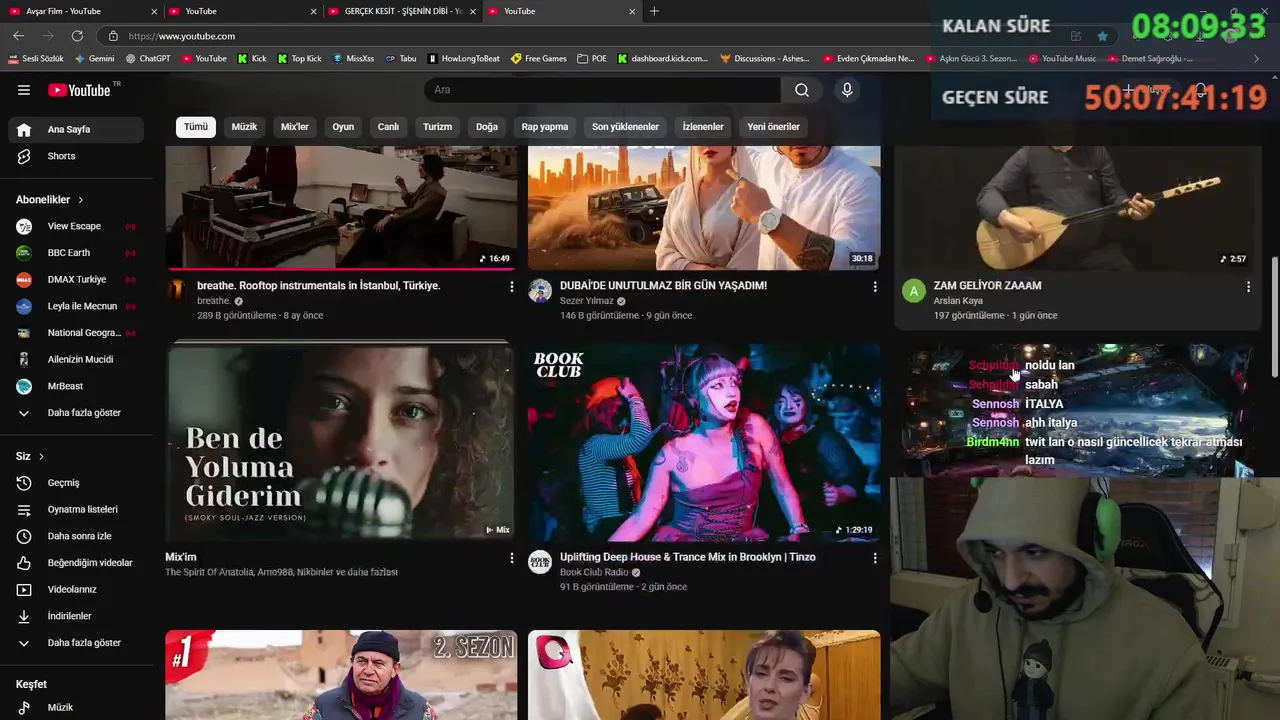The image size is (1280, 720).
Task: Select the Canlı filter chip
Action: tap(388, 127)
